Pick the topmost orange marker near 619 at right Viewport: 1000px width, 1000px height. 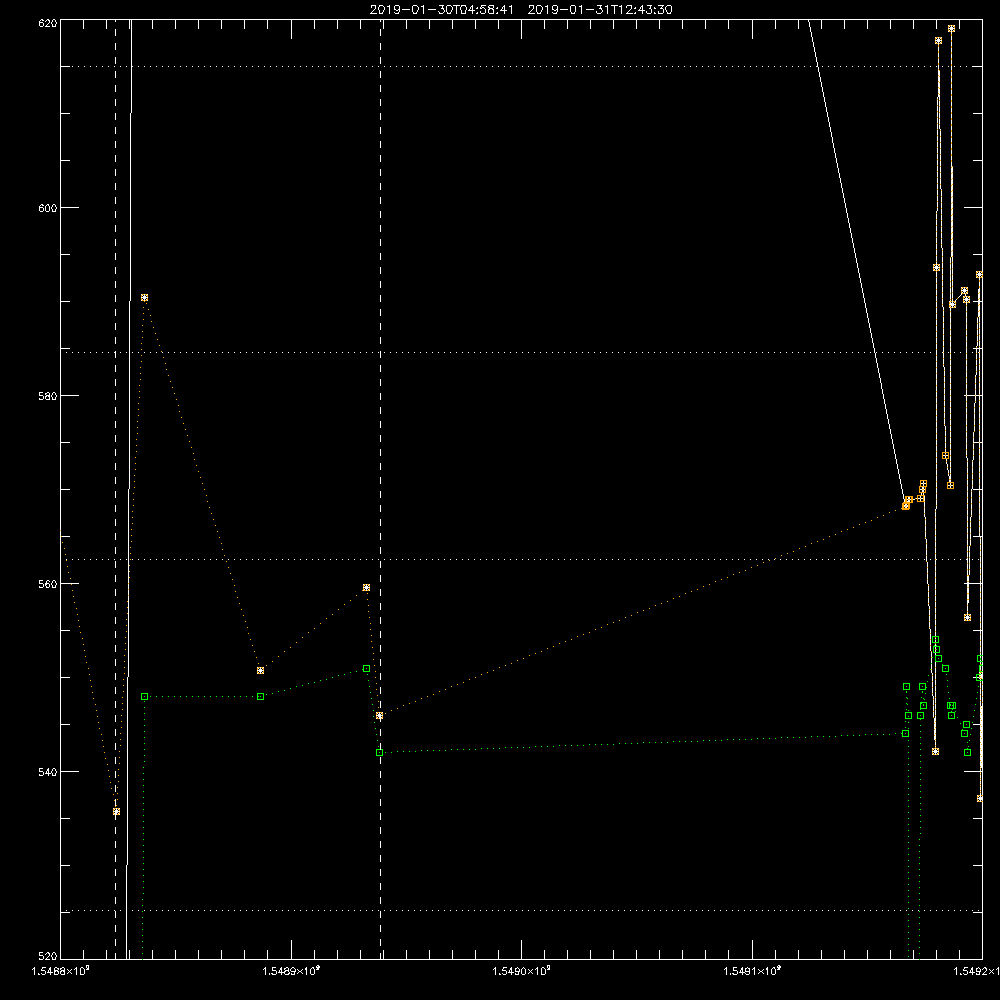click(951, 29)
